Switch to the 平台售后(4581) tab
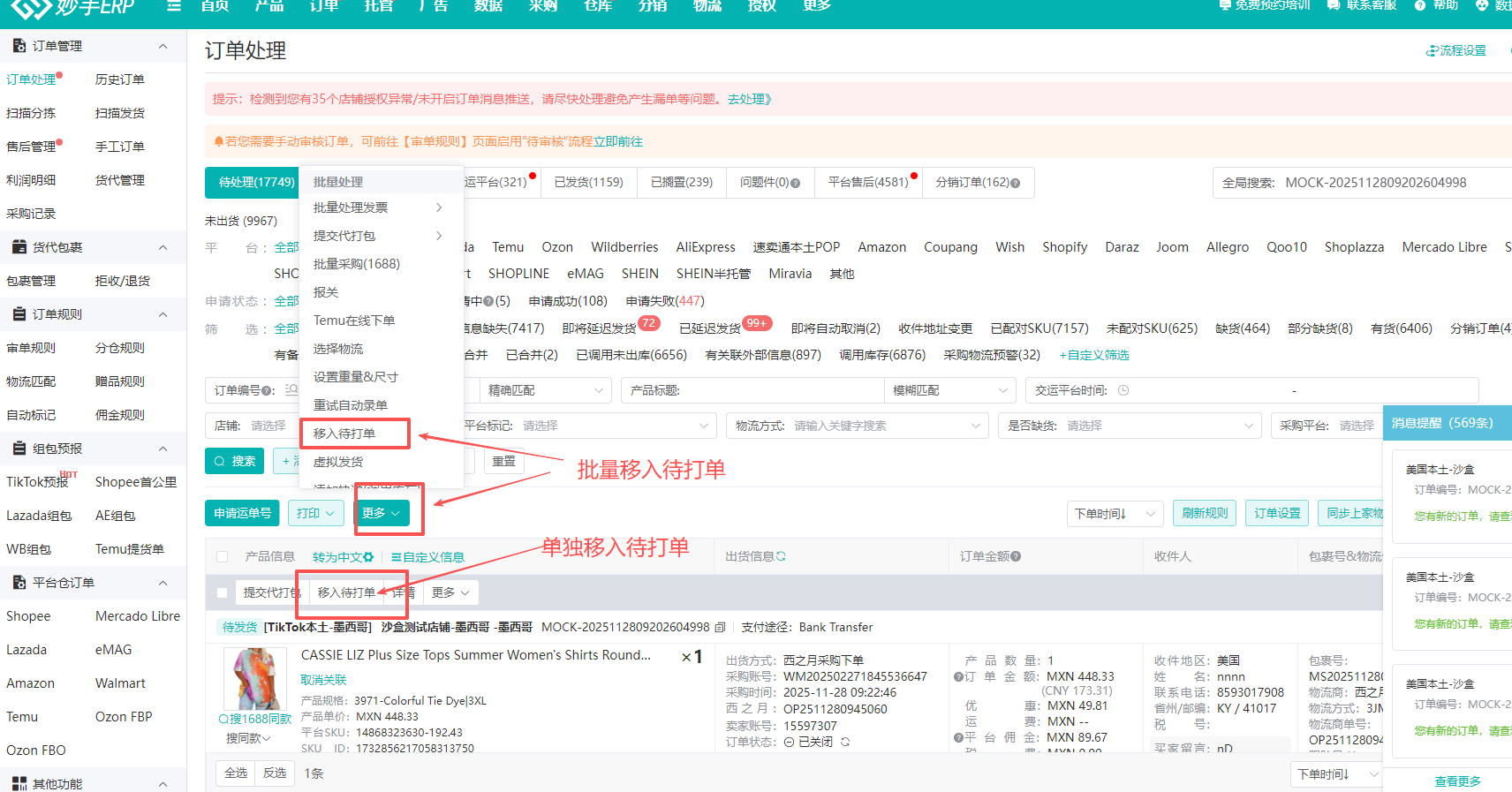The height and width of the screenshot is (792, 1512). coord(869,182)
